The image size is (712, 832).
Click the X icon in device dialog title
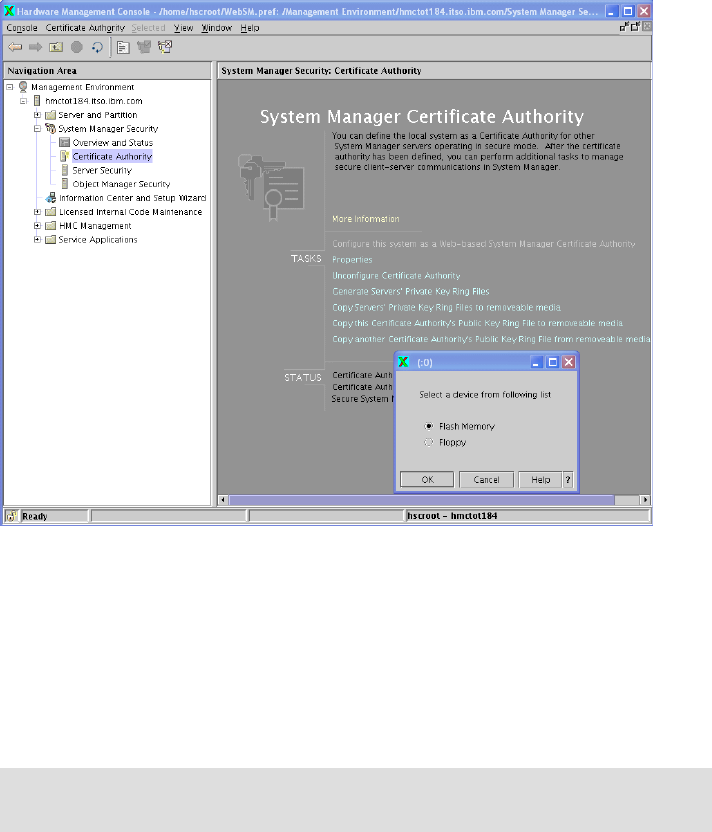coord(404,362)
